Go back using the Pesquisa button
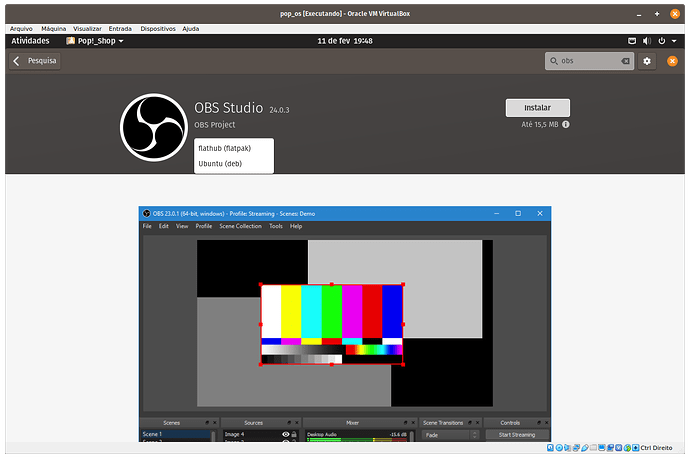The image size is (690, 458). [x=35, y=61]
